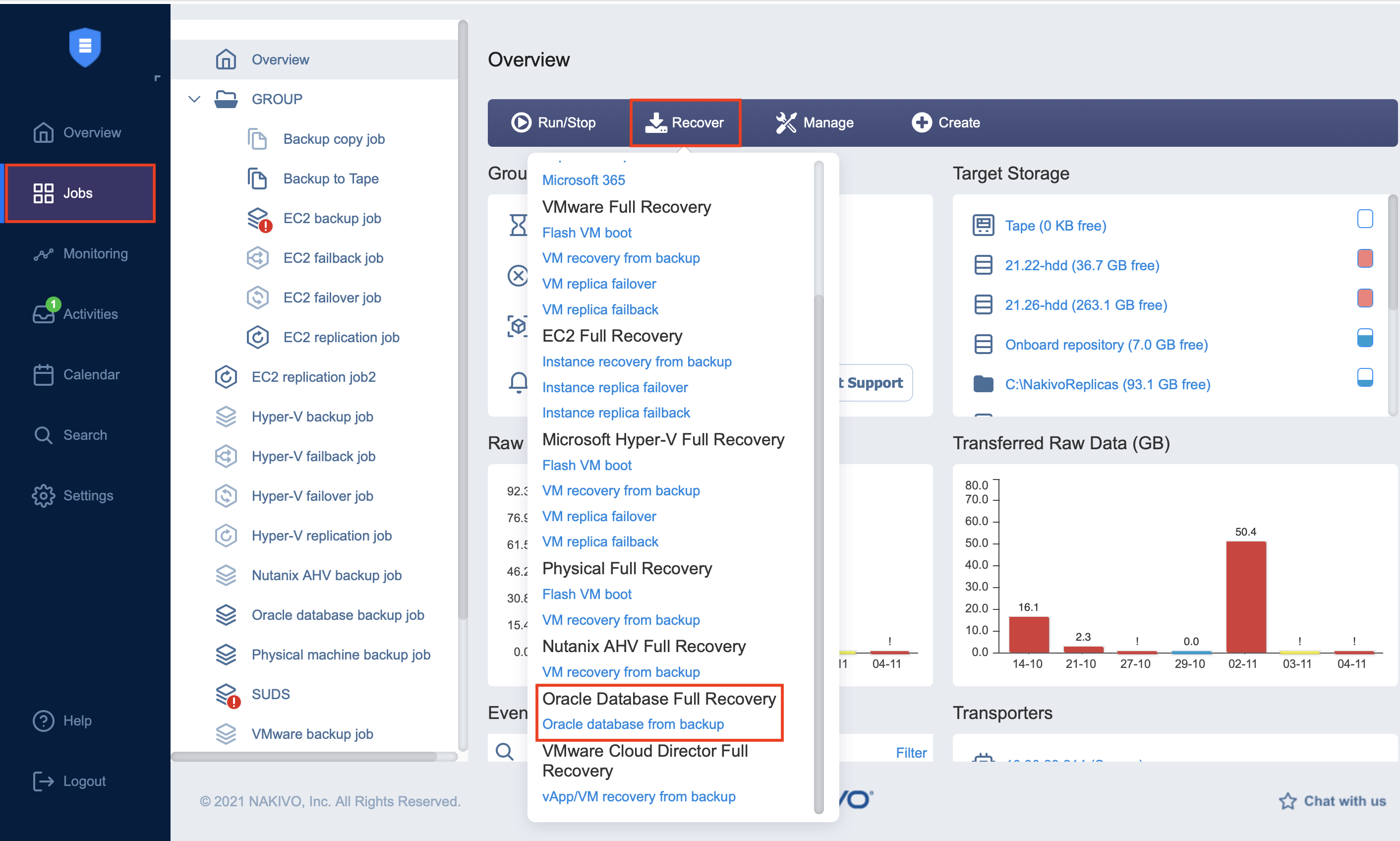The height and width of the screenshot is (841, 1400).
Task: Choose Instance replica failback
Action: coord(616,413)
